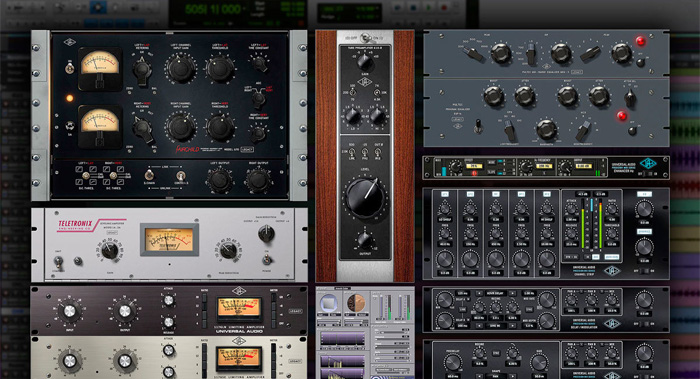Toggle Delay/Modulation on/off power switch
The height and width of the screenshot is (379, 700).
pyautogui.click(x=644, y=324)
